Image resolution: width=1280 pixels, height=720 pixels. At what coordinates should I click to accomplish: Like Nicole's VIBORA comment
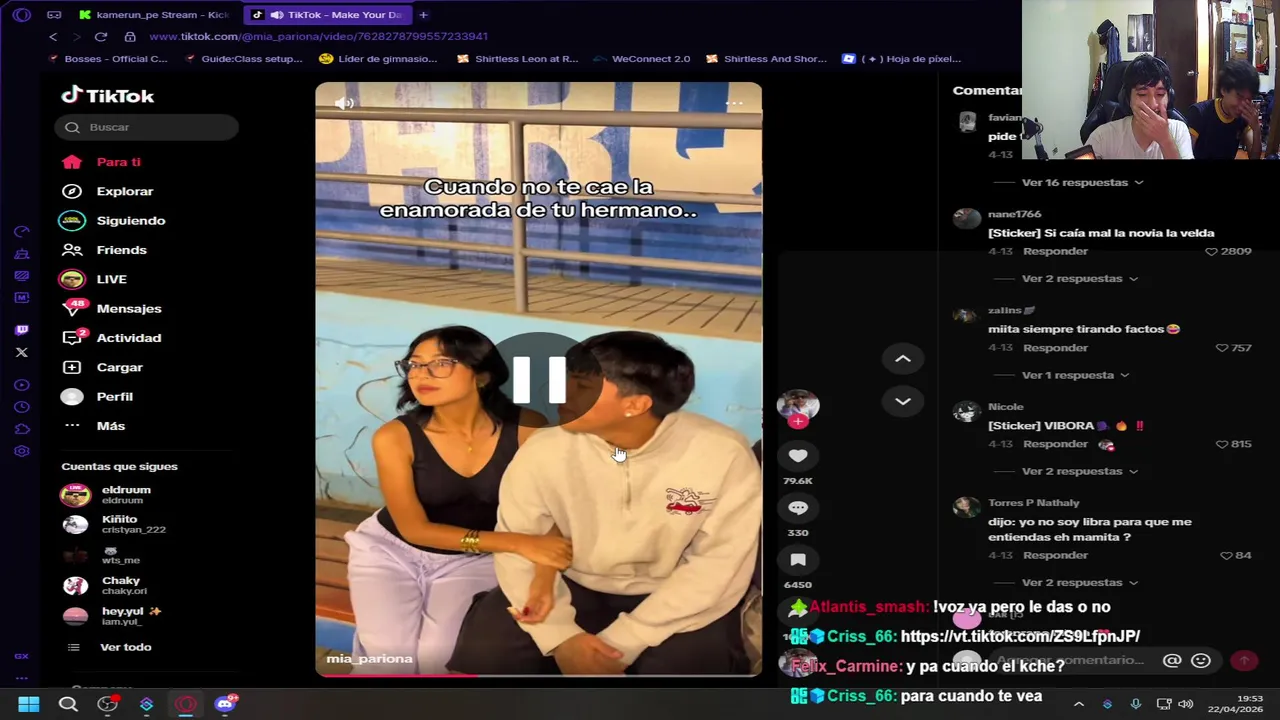point(1222,444)
